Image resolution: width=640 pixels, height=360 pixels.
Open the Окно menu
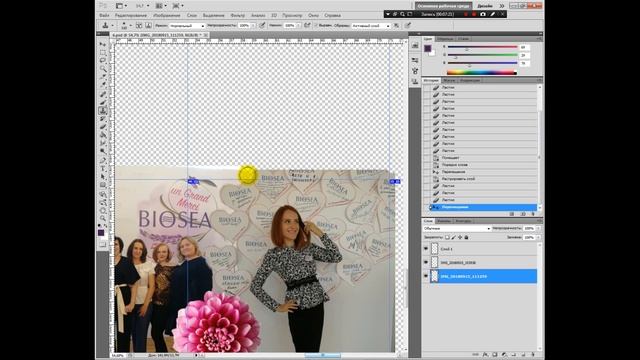point(313,15)
